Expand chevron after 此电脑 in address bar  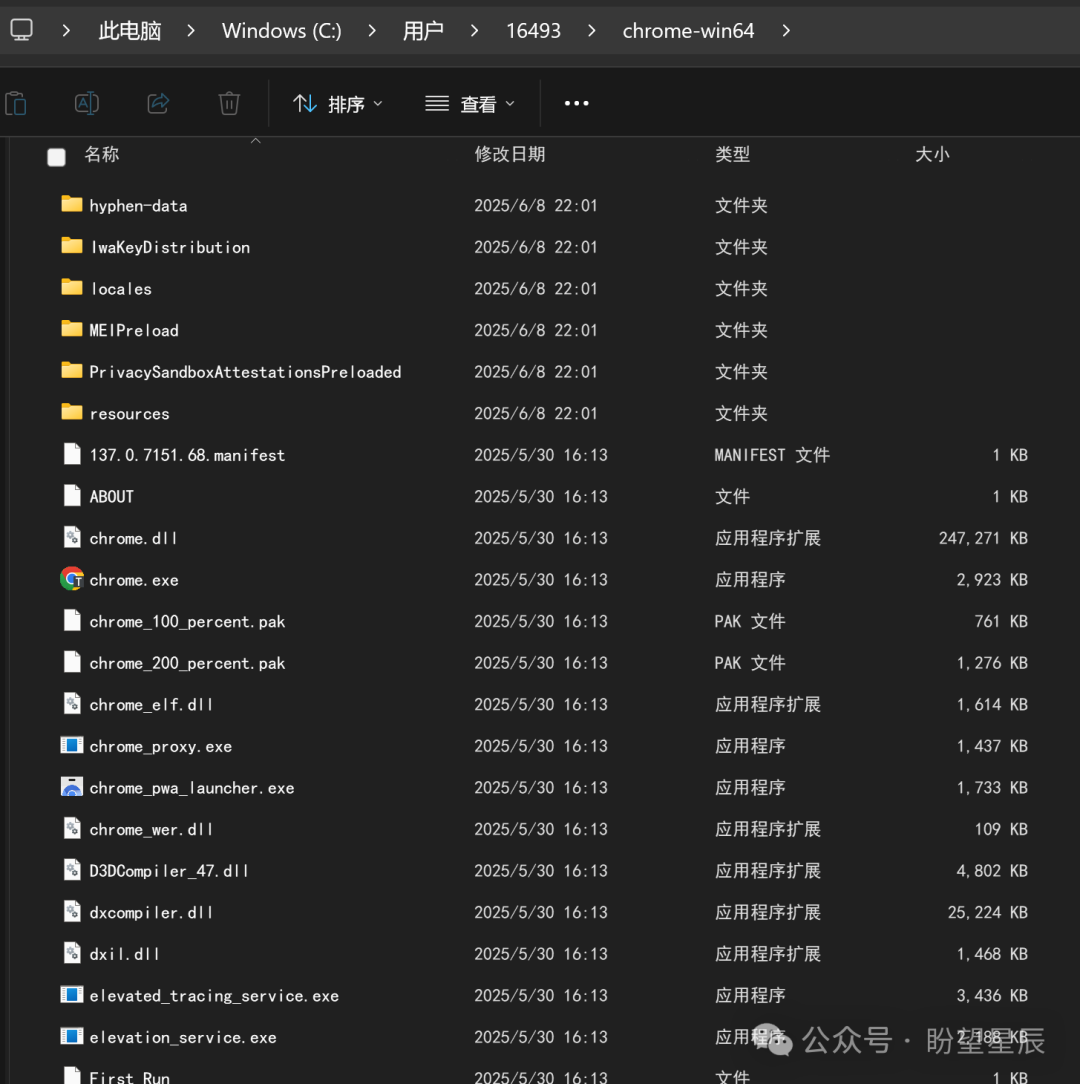(191, 30)
